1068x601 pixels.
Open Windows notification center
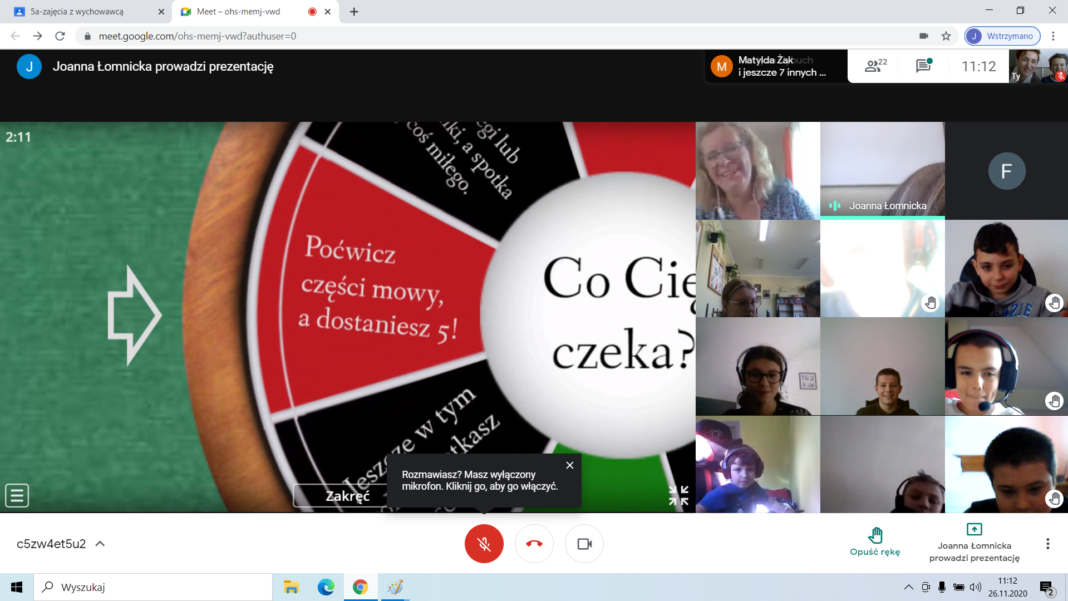click(1048, 587)
